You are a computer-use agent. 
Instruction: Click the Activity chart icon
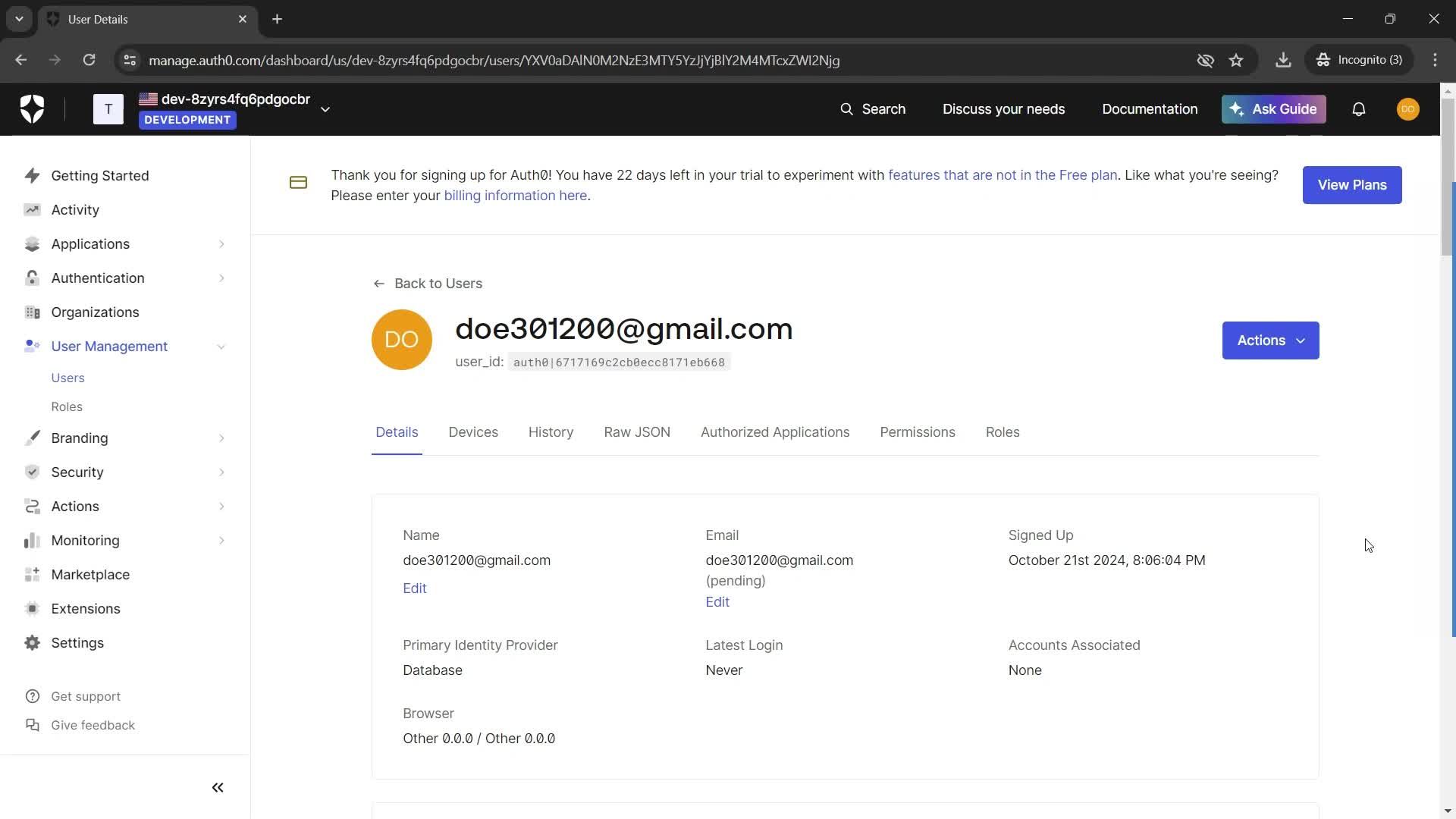(x=32, y=209)
